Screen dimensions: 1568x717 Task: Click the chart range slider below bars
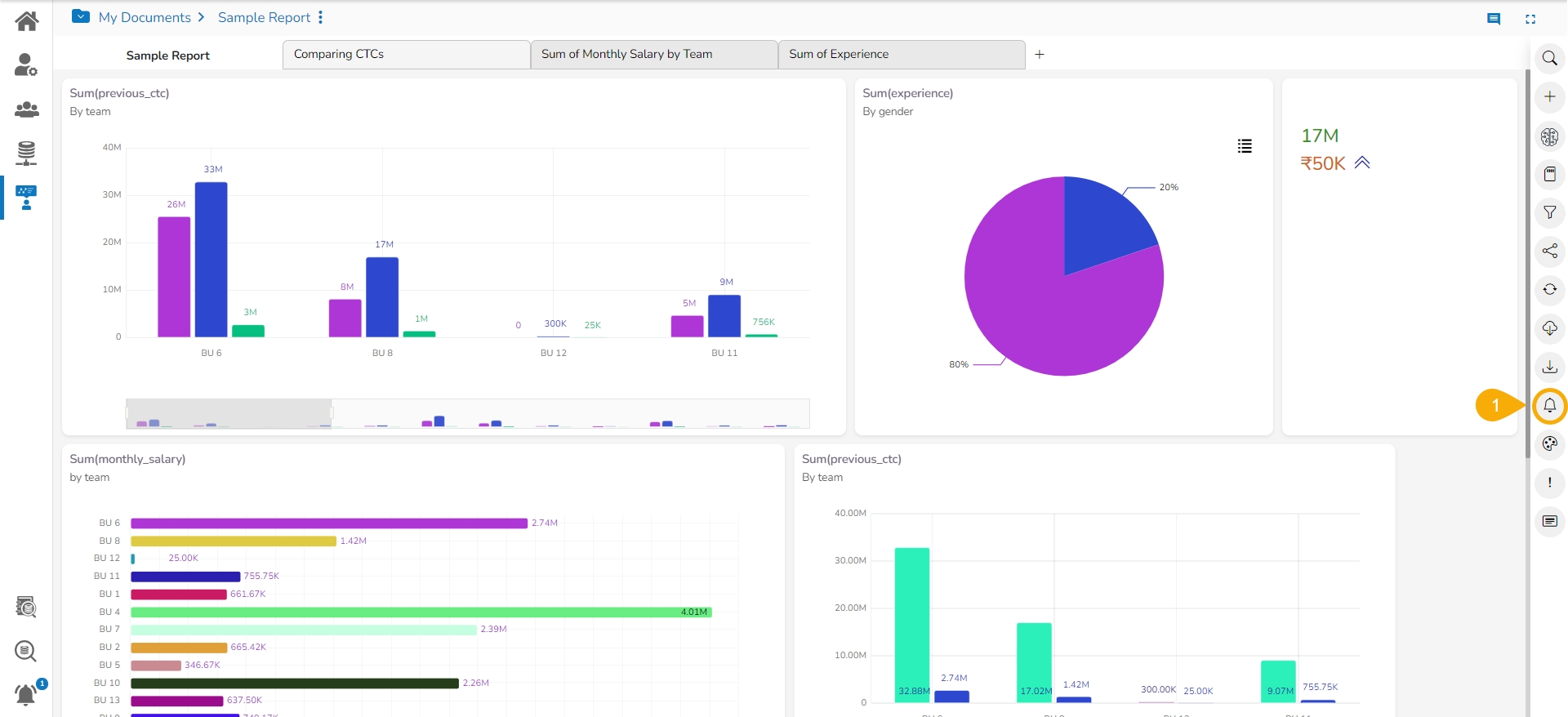coord(229,413)
